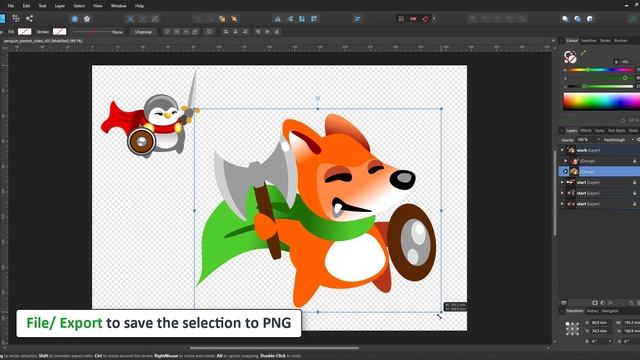Open the Window menu
Screen dimensions: 640x360
pyautogui.click(x=118, y=6)
